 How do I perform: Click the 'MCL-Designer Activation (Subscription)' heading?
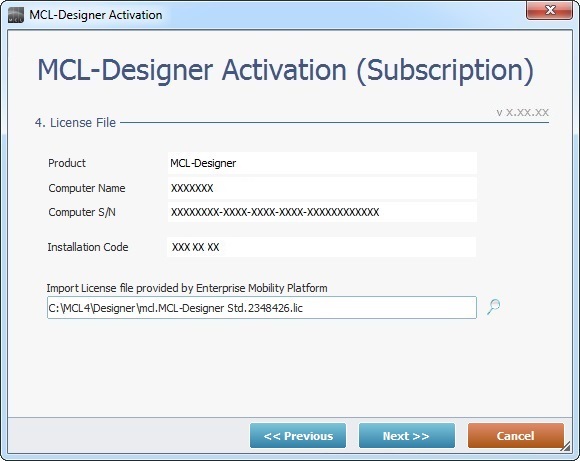click(x=286, y=70)
